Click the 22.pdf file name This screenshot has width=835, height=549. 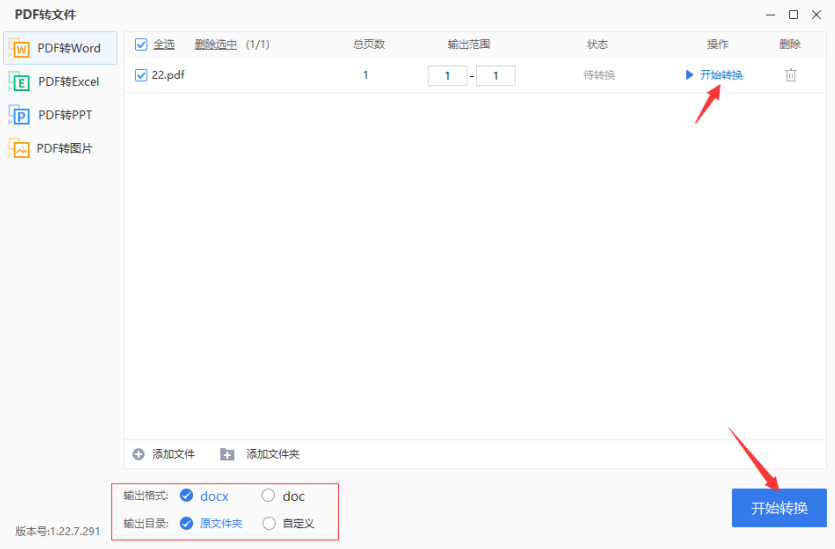pos(168,75)
